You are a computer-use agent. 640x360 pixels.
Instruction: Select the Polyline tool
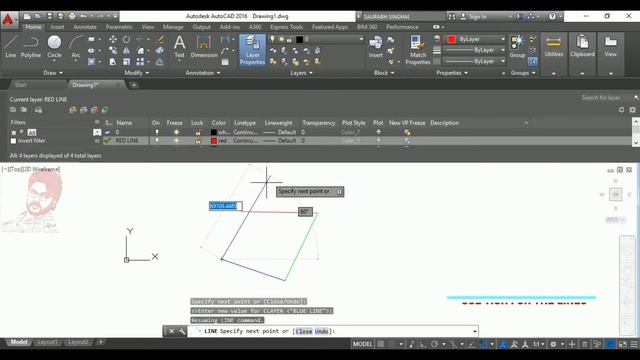pos(31,46)
